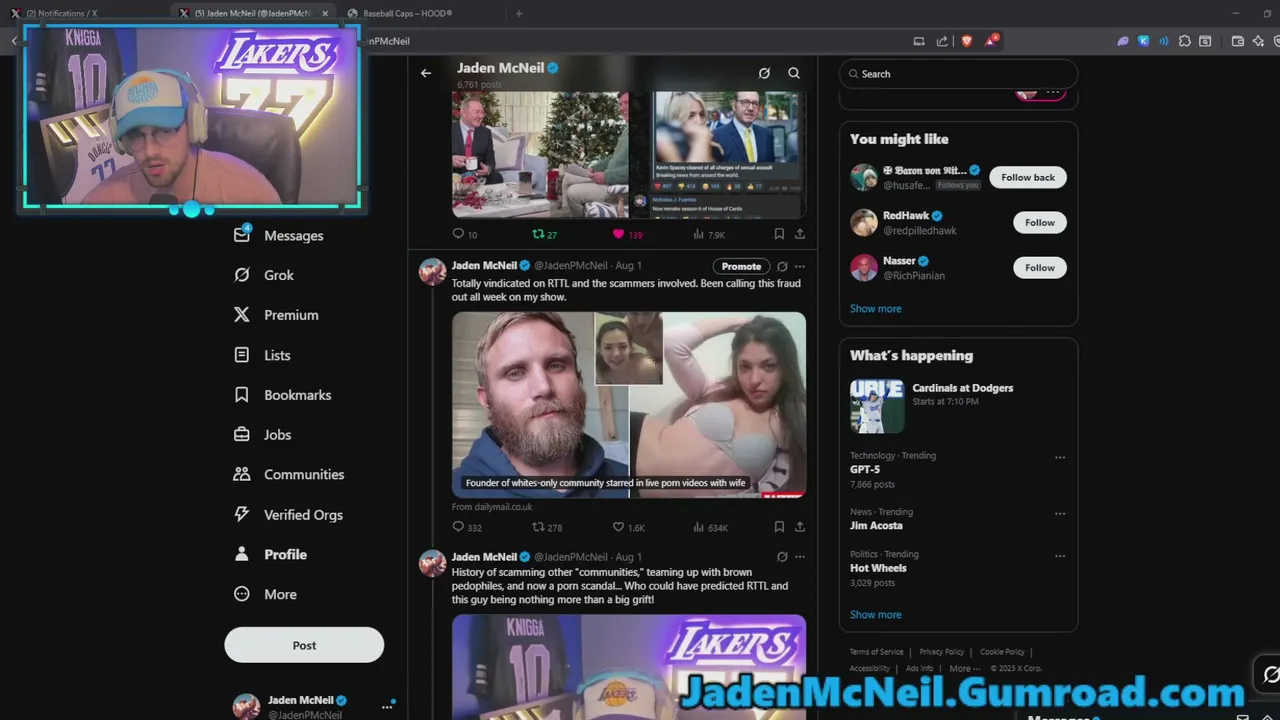Share the Aug 1 dailymail post

800,527
